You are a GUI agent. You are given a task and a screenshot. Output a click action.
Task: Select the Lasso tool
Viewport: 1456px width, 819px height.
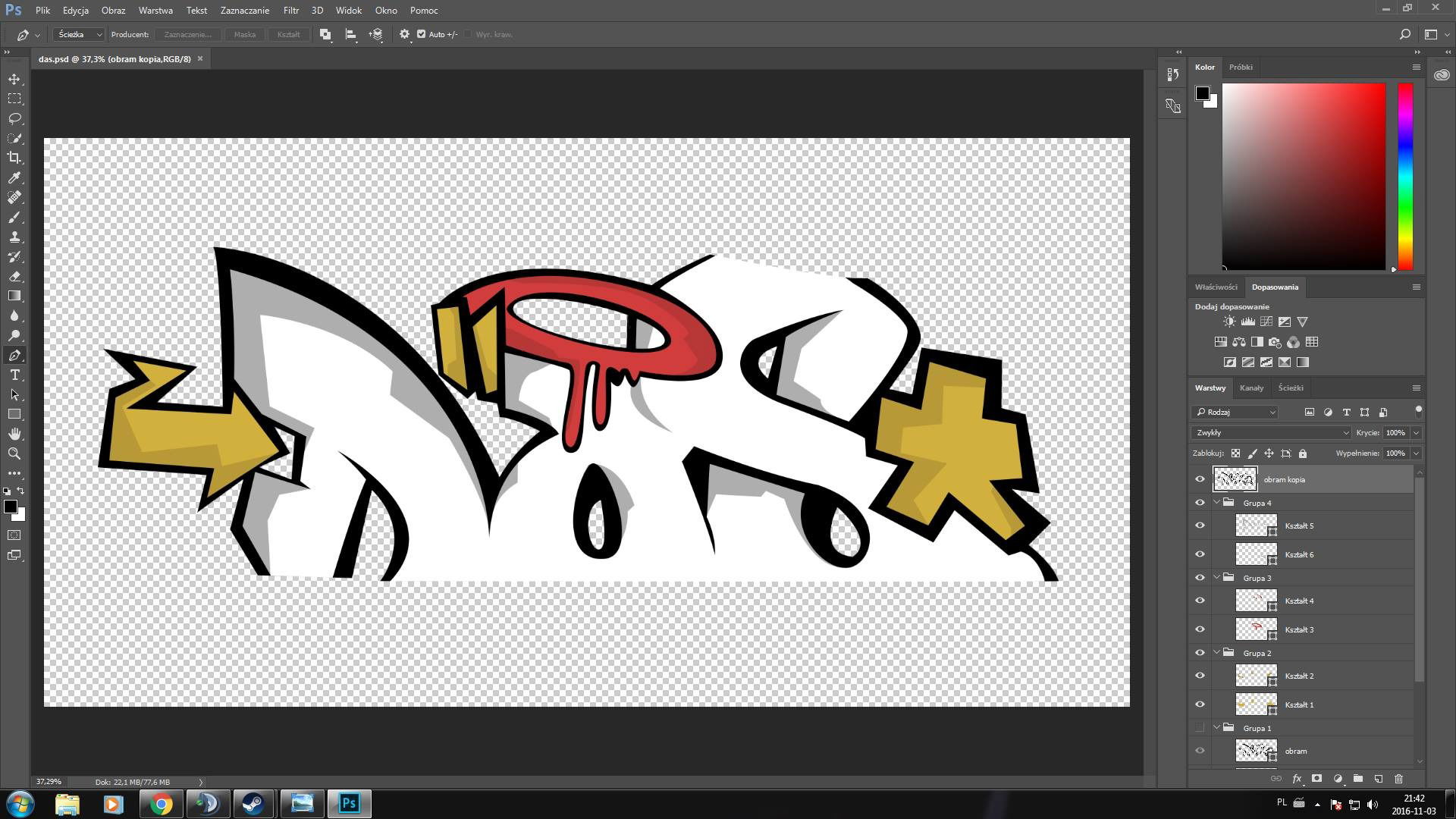click(14, 118)
